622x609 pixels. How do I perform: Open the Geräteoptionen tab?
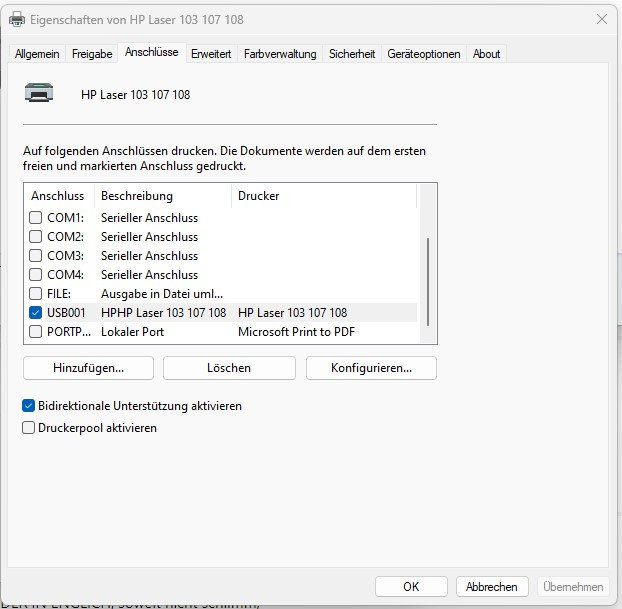[x=424, y=54]
